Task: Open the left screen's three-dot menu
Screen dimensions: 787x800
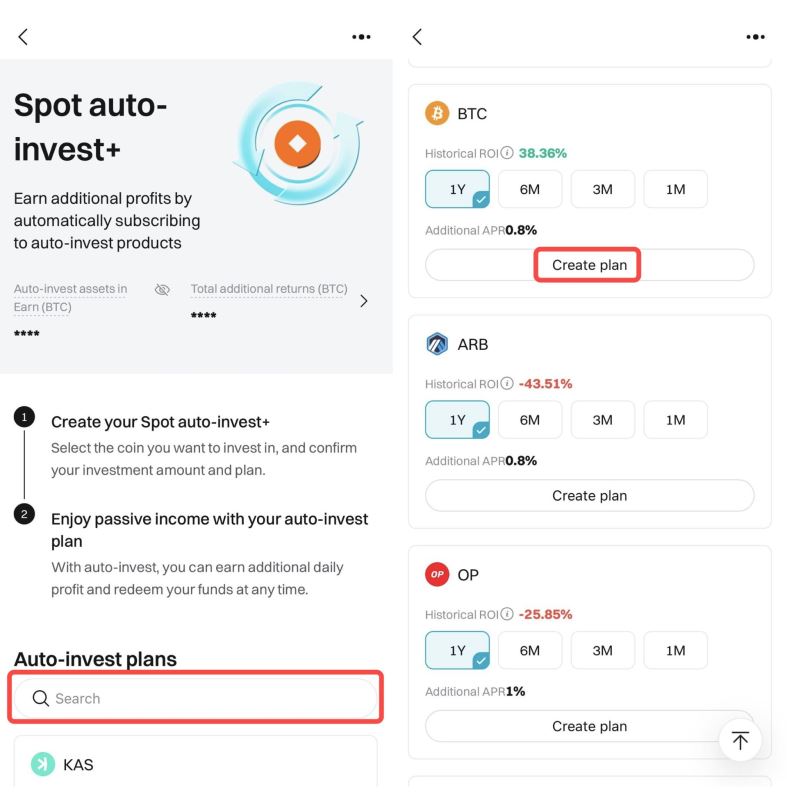Action: pos(361,36)
